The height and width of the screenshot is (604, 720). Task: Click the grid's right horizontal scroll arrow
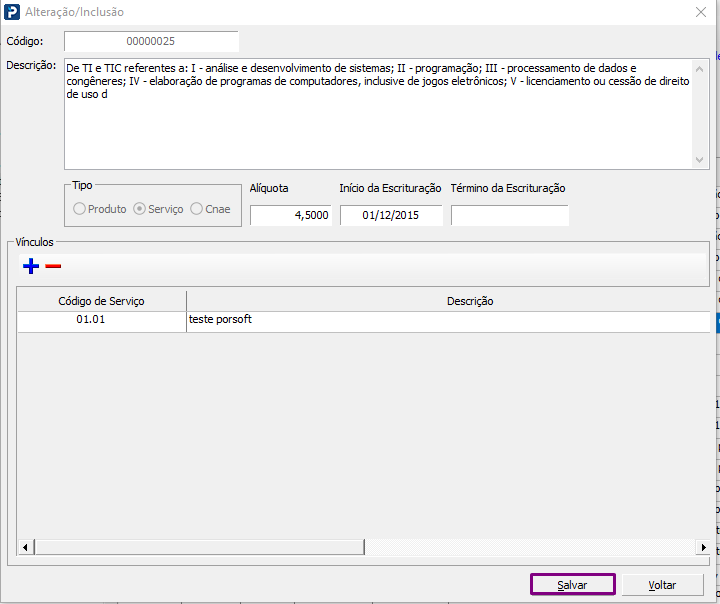click(703, 547)
